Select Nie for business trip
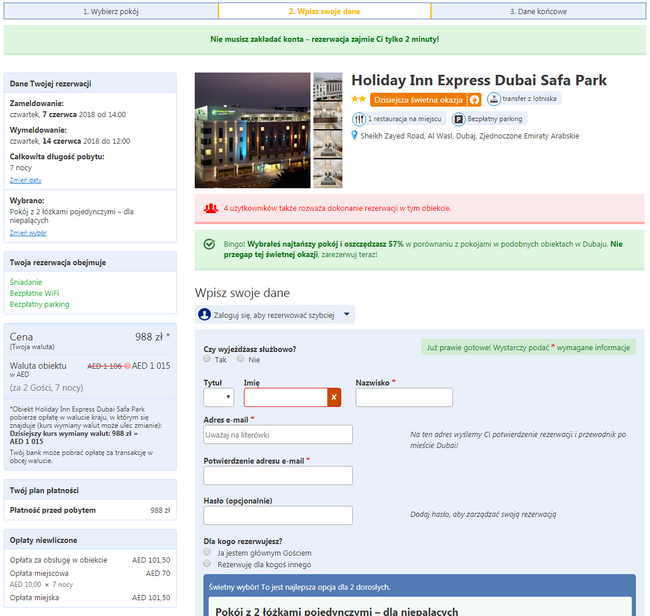Image resolution: width=650 pixels, height=616 pixels. click(240, 359)
